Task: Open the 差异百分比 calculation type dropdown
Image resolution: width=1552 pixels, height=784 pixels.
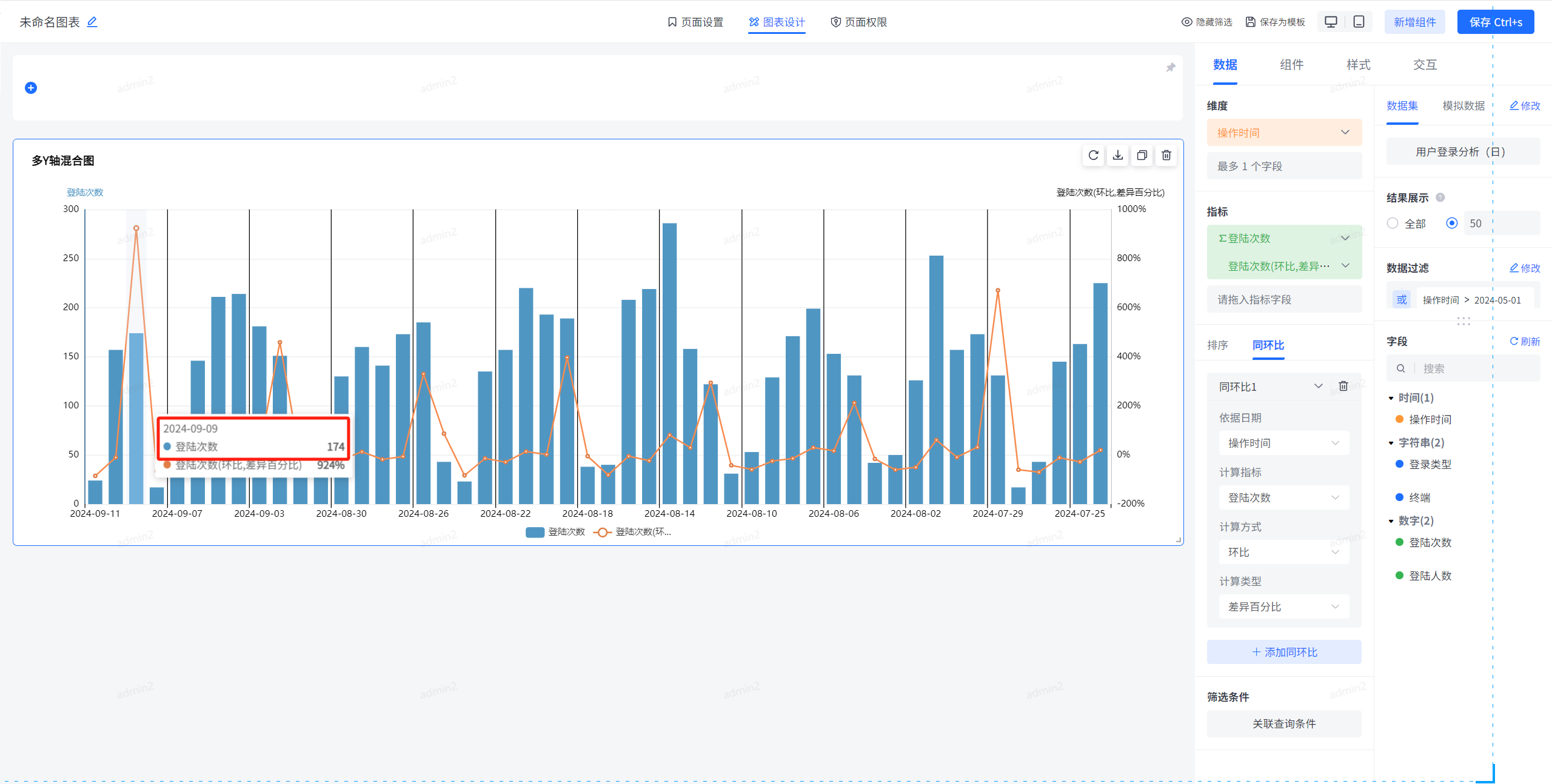Action: 1283,606
